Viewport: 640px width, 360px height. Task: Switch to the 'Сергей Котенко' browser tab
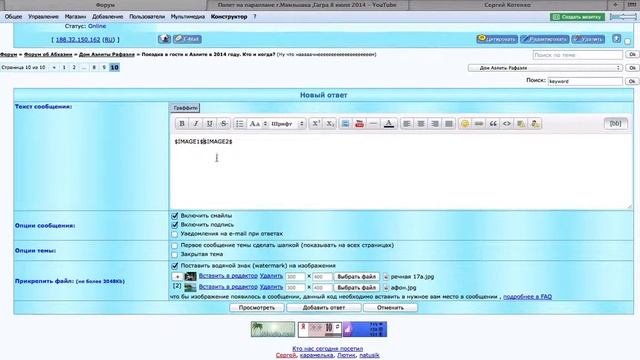507,5
